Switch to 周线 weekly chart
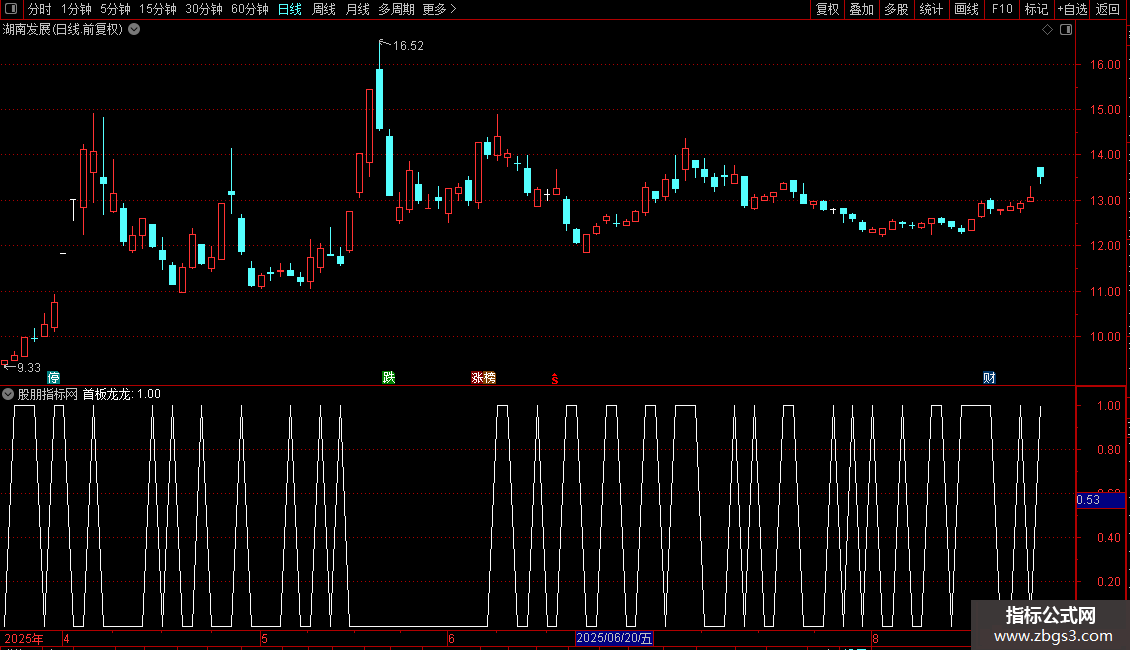This screenshot has width=1130, height=650. tap(324, 9)
